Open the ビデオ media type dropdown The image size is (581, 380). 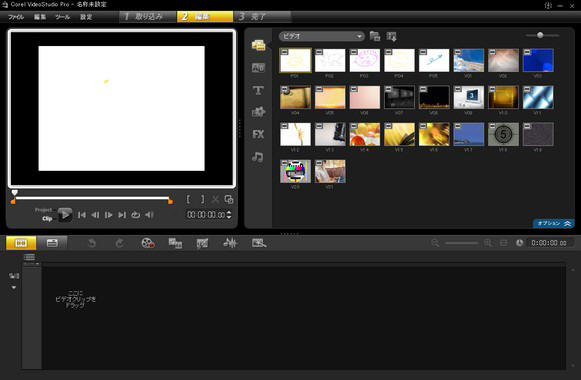click(x=321, y=36)
